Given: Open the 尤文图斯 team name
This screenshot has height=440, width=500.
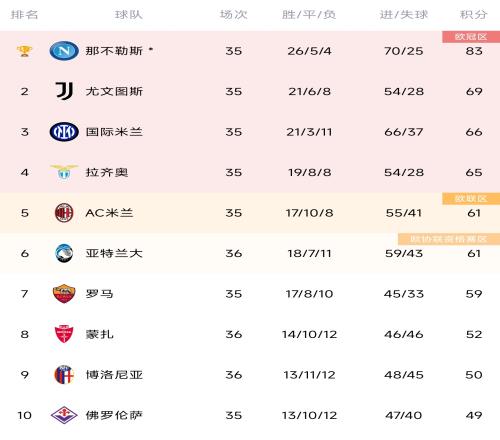Looking at the screenshot, I should tap(114, 91).
